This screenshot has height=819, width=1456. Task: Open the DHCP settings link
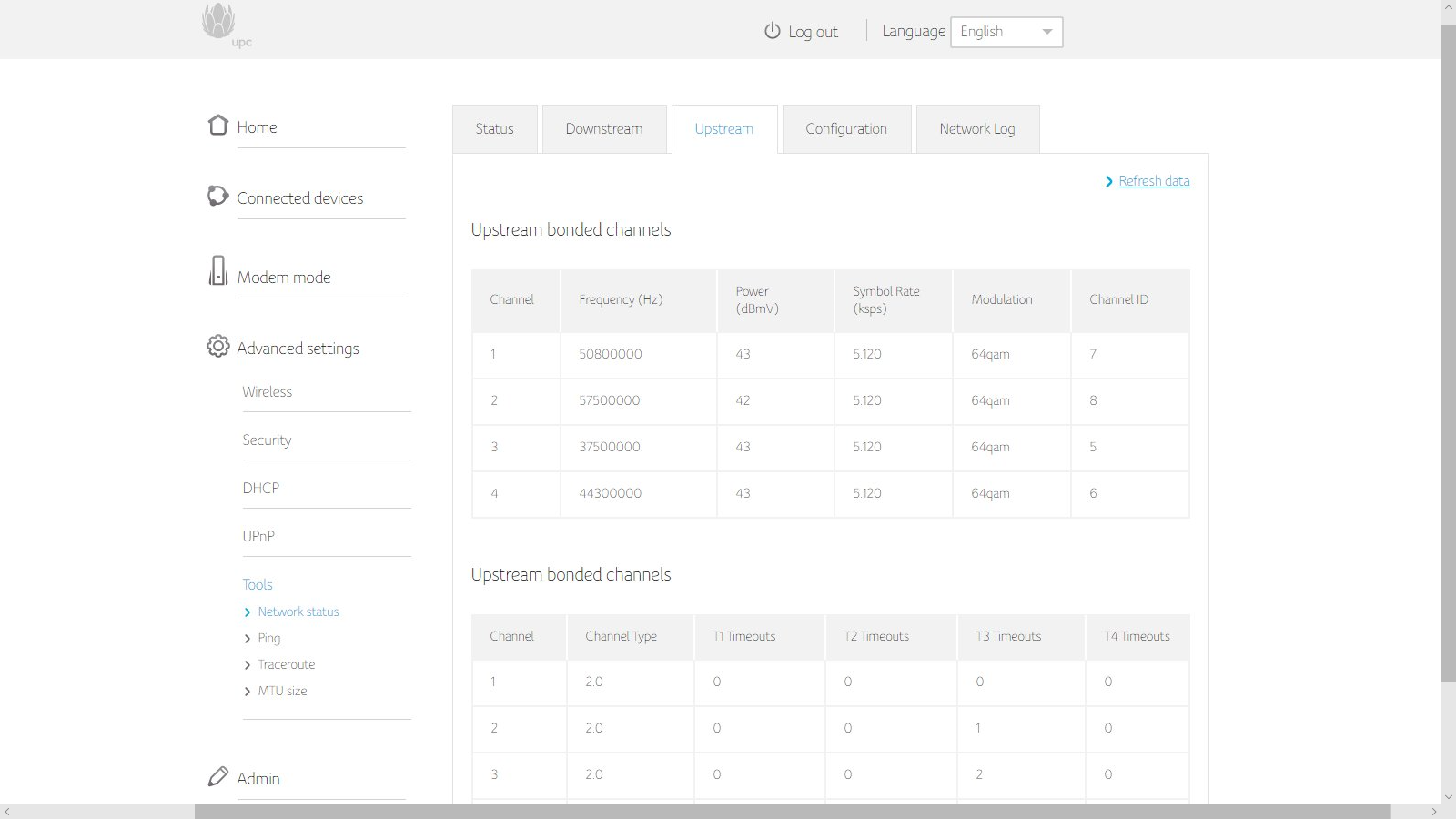(x=261, y=489)
